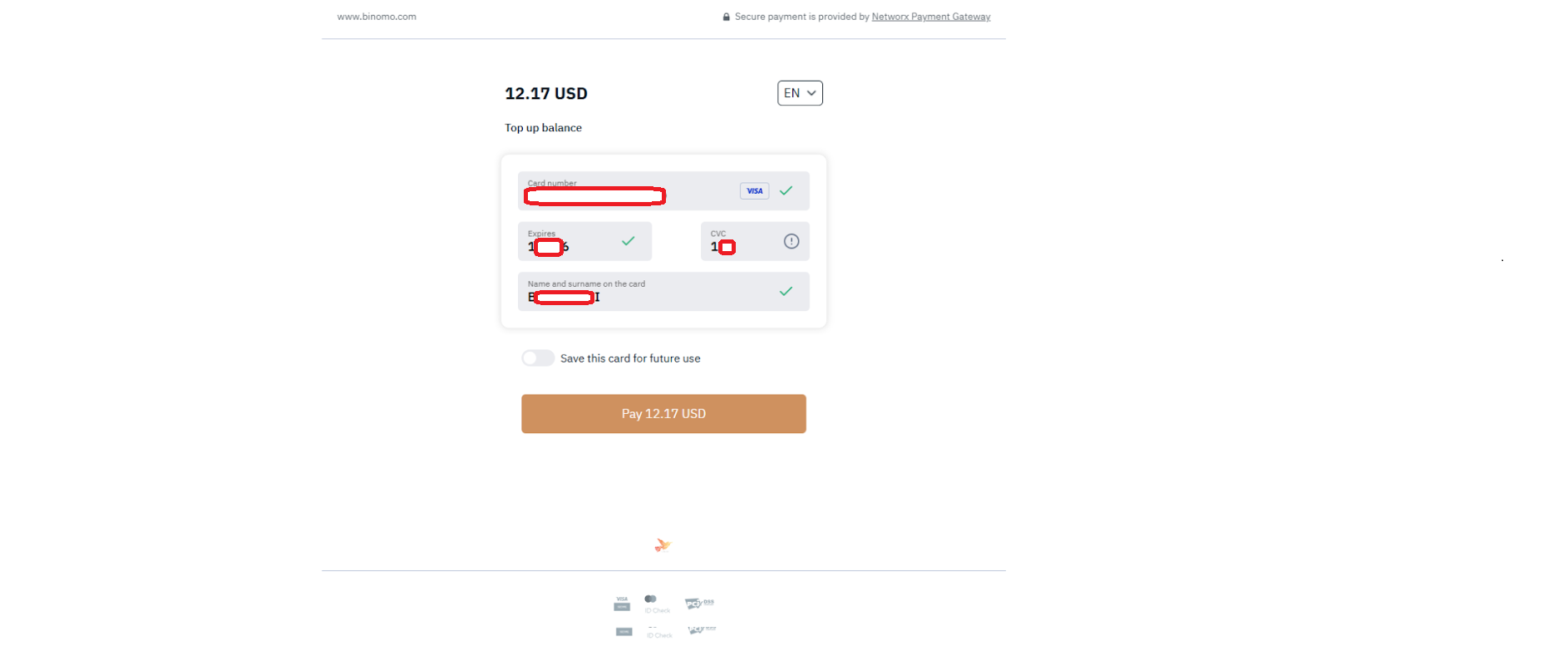Click the orange bird logo
This screenshot has height=646, width=1568.
point(663,545)
